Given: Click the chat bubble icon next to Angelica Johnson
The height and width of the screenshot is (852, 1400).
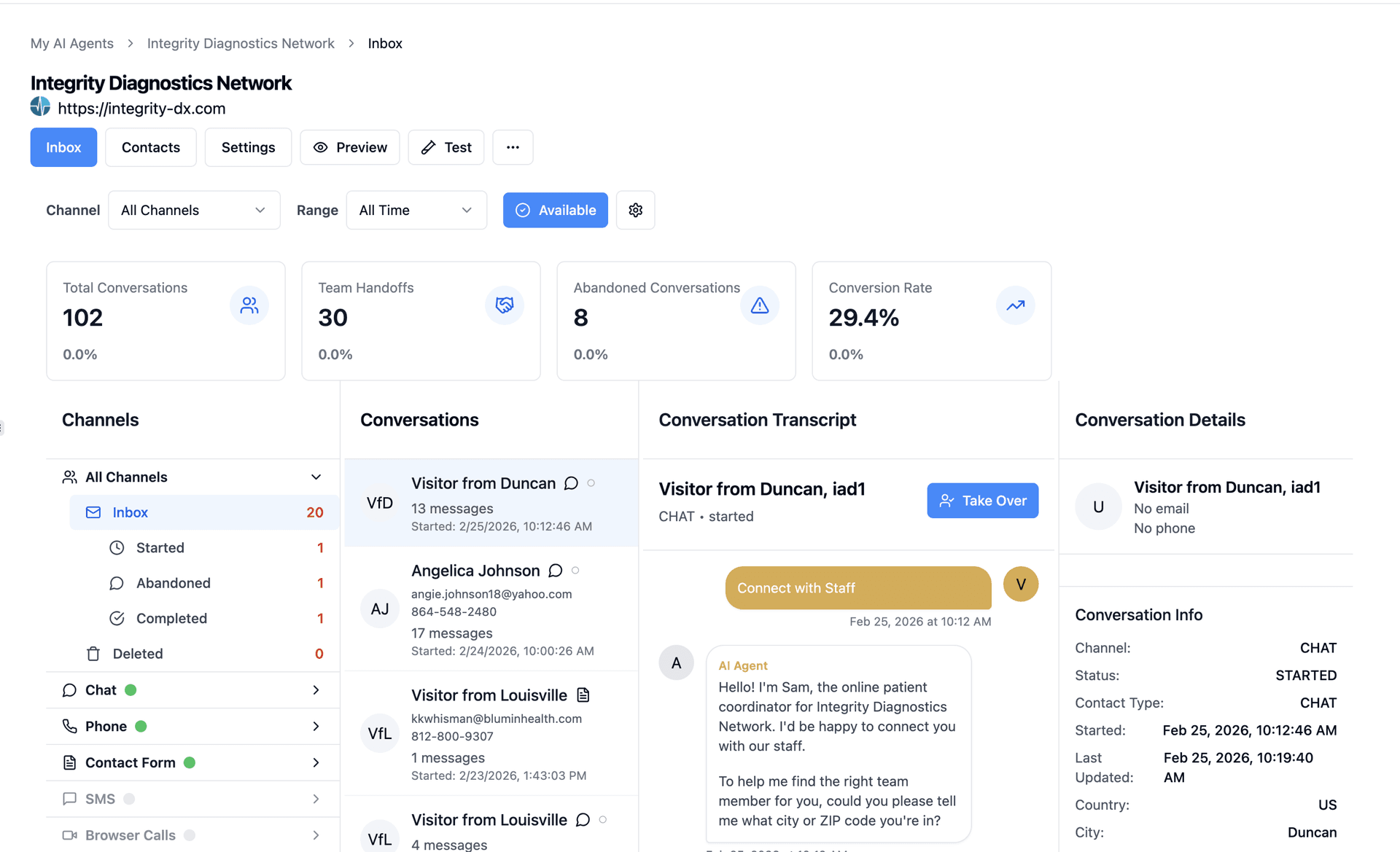Looking at the screenshot, I should click(x=555, y=571).
